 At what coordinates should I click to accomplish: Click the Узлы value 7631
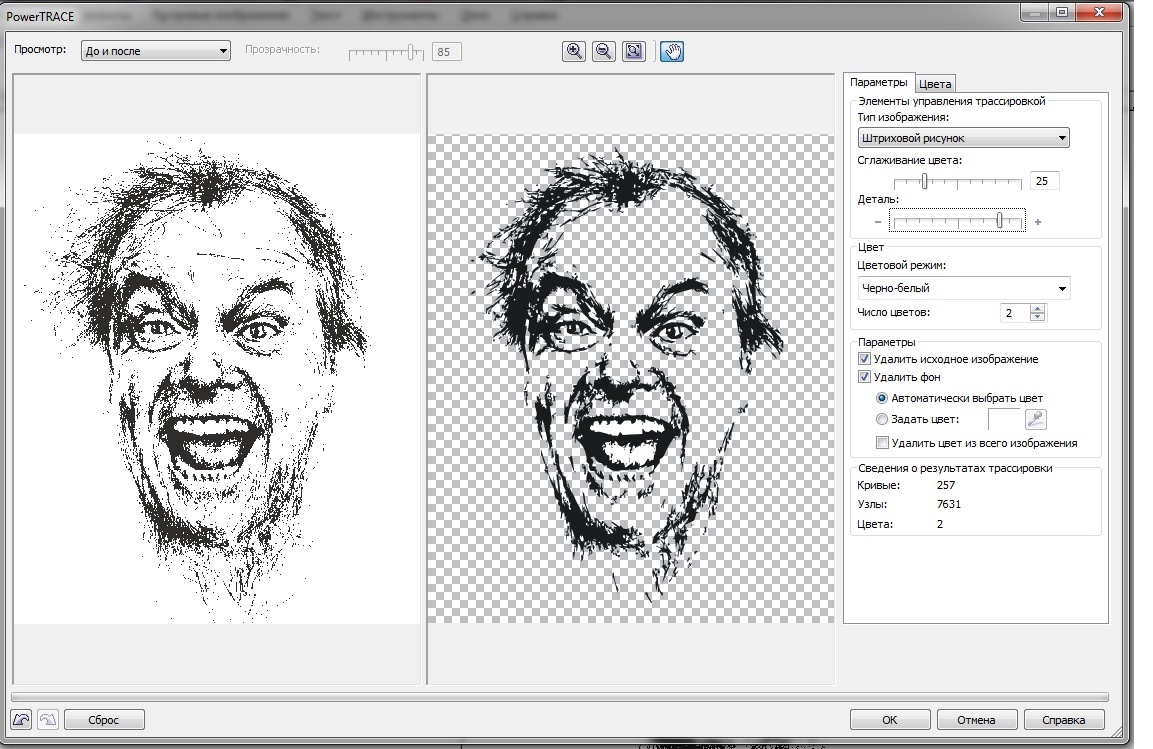coord(949,504)
